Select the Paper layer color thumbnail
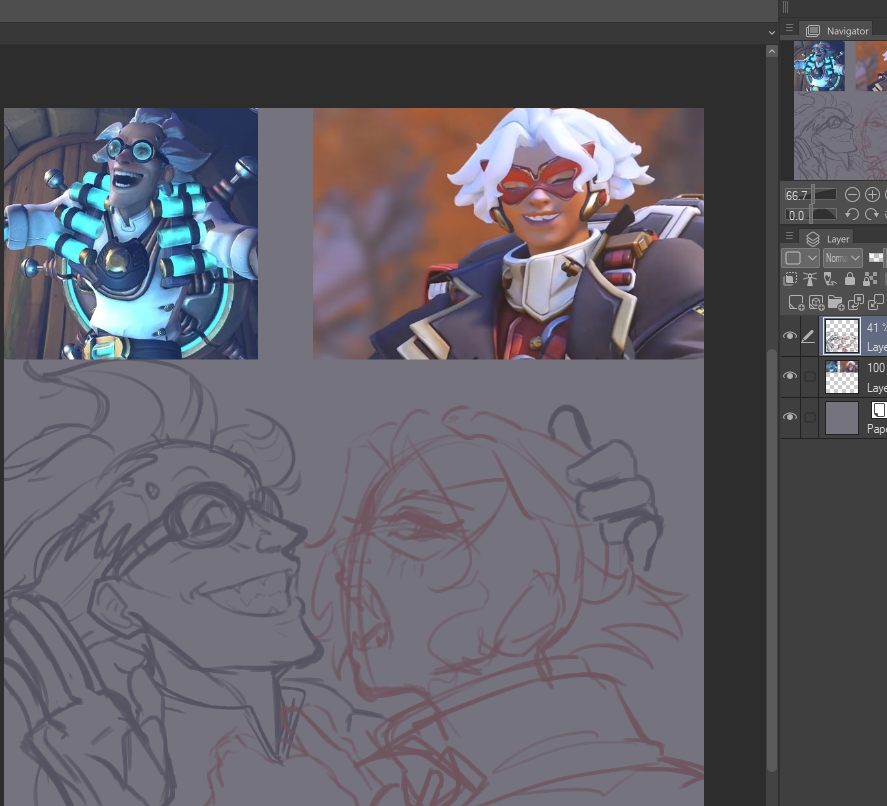887x806 pixels. (842, 417)
